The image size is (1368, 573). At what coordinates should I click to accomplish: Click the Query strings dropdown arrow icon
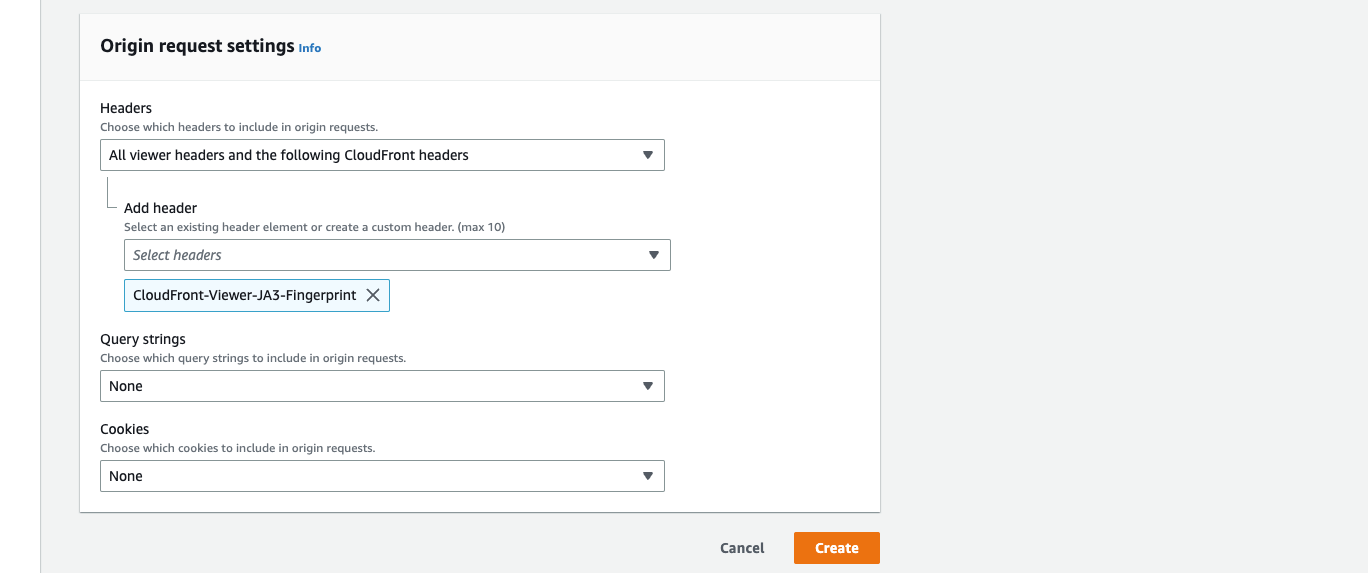click(647, 386)
